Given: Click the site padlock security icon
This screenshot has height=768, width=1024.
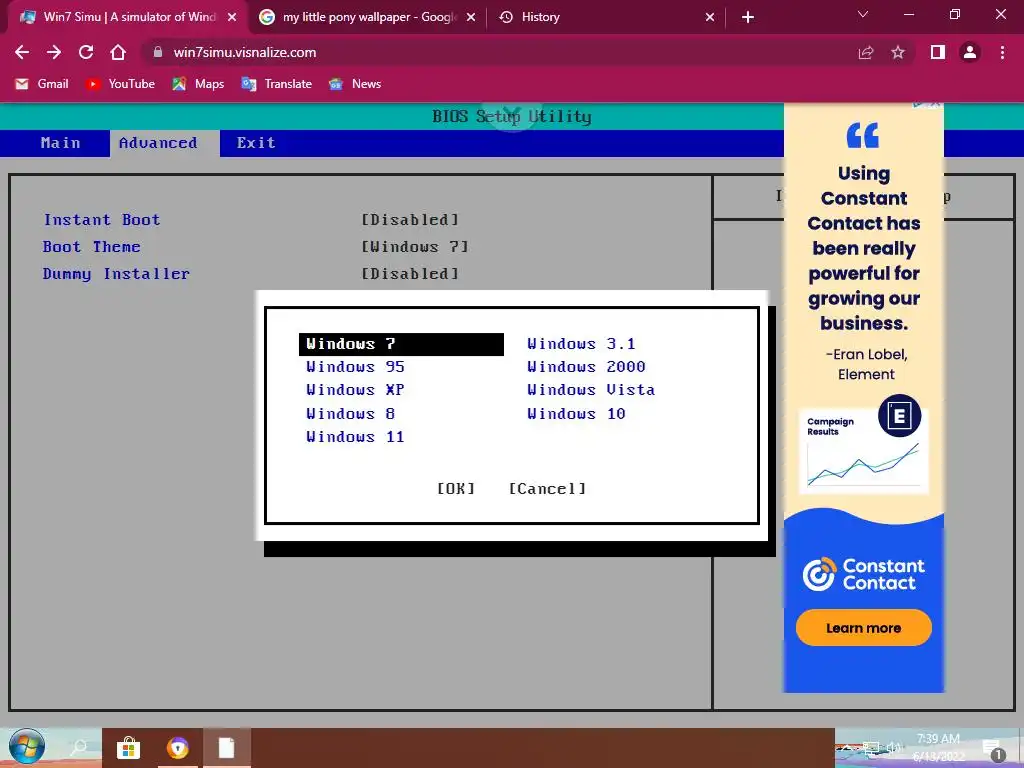Looking at the screenshot, I should [x=157, y=52].
